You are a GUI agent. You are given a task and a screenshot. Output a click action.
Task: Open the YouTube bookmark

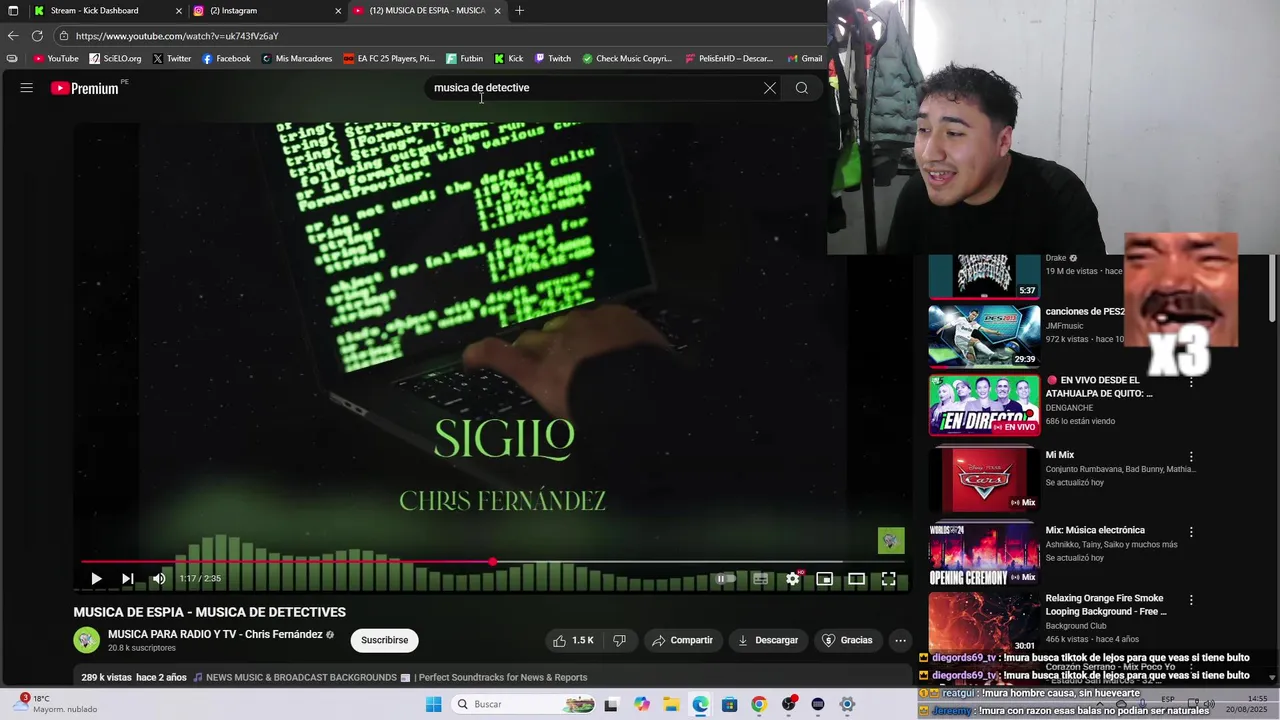coord(56,59)
